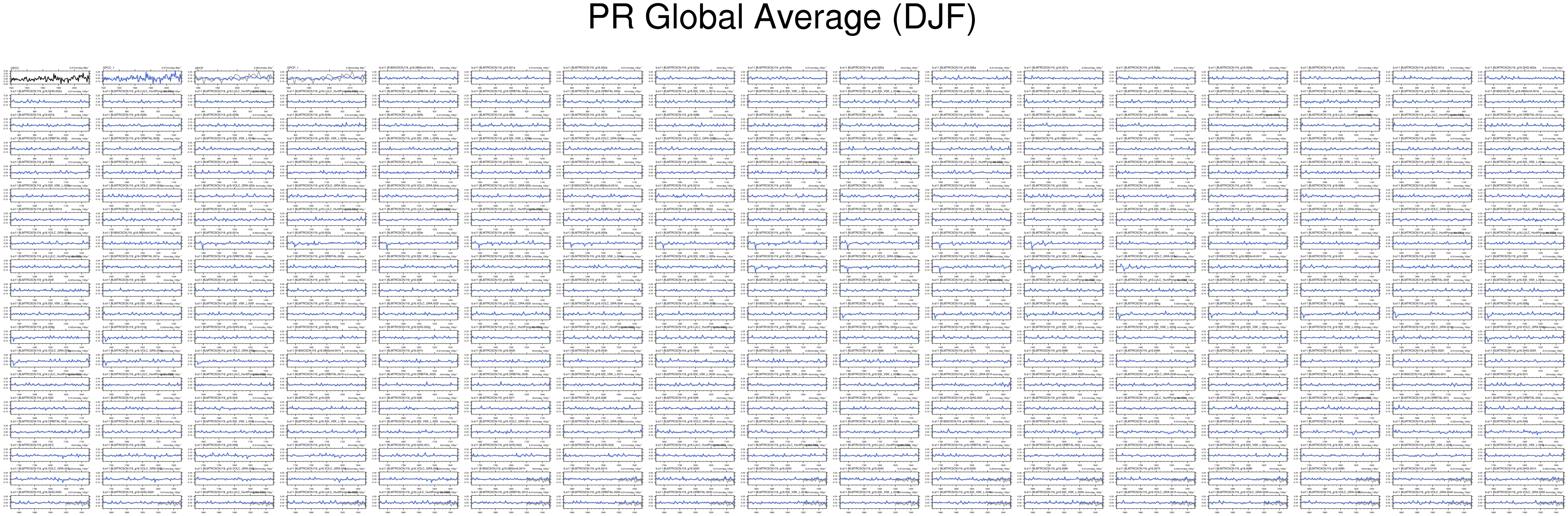This screenshot has width=1568, height=516.
Task: Click the VOLC_GRA.005a time series plot
Action: (x=1432, y=101)
